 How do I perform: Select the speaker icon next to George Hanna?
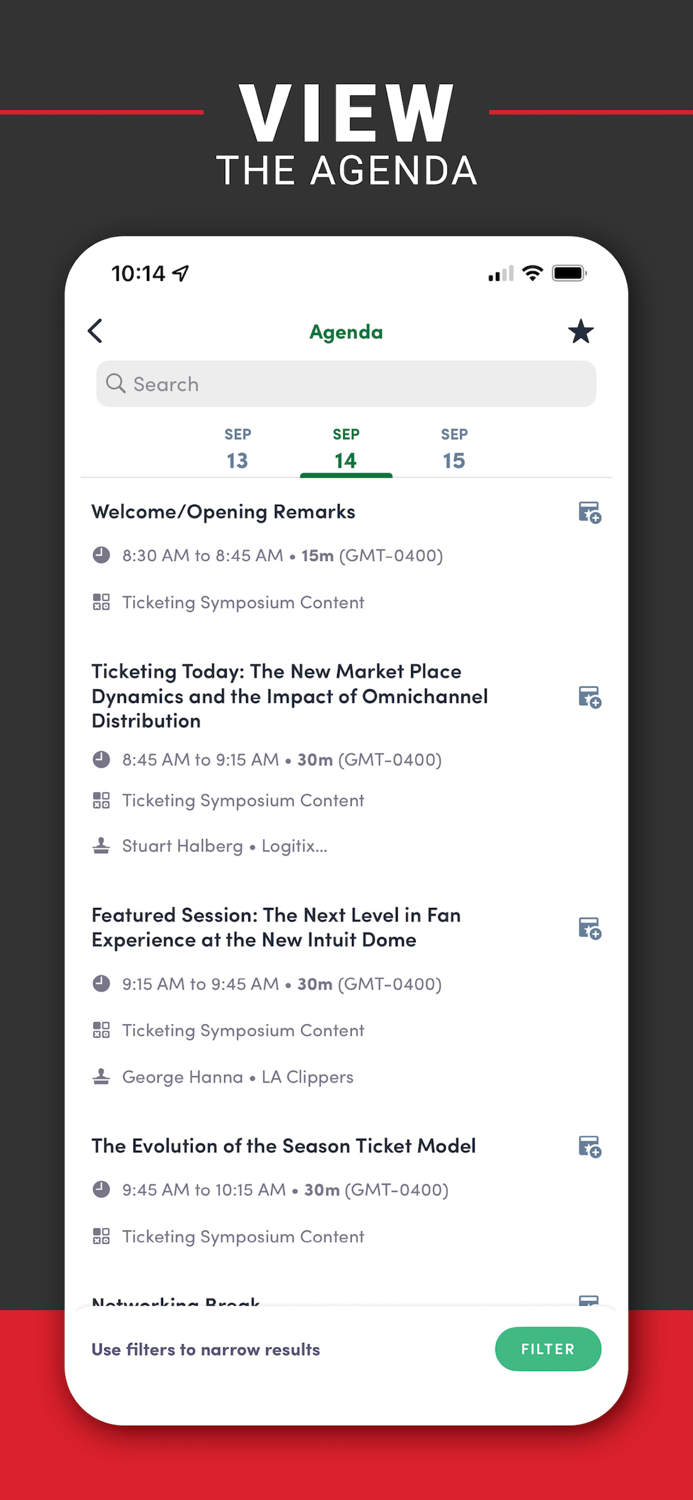coord(101,1077)
